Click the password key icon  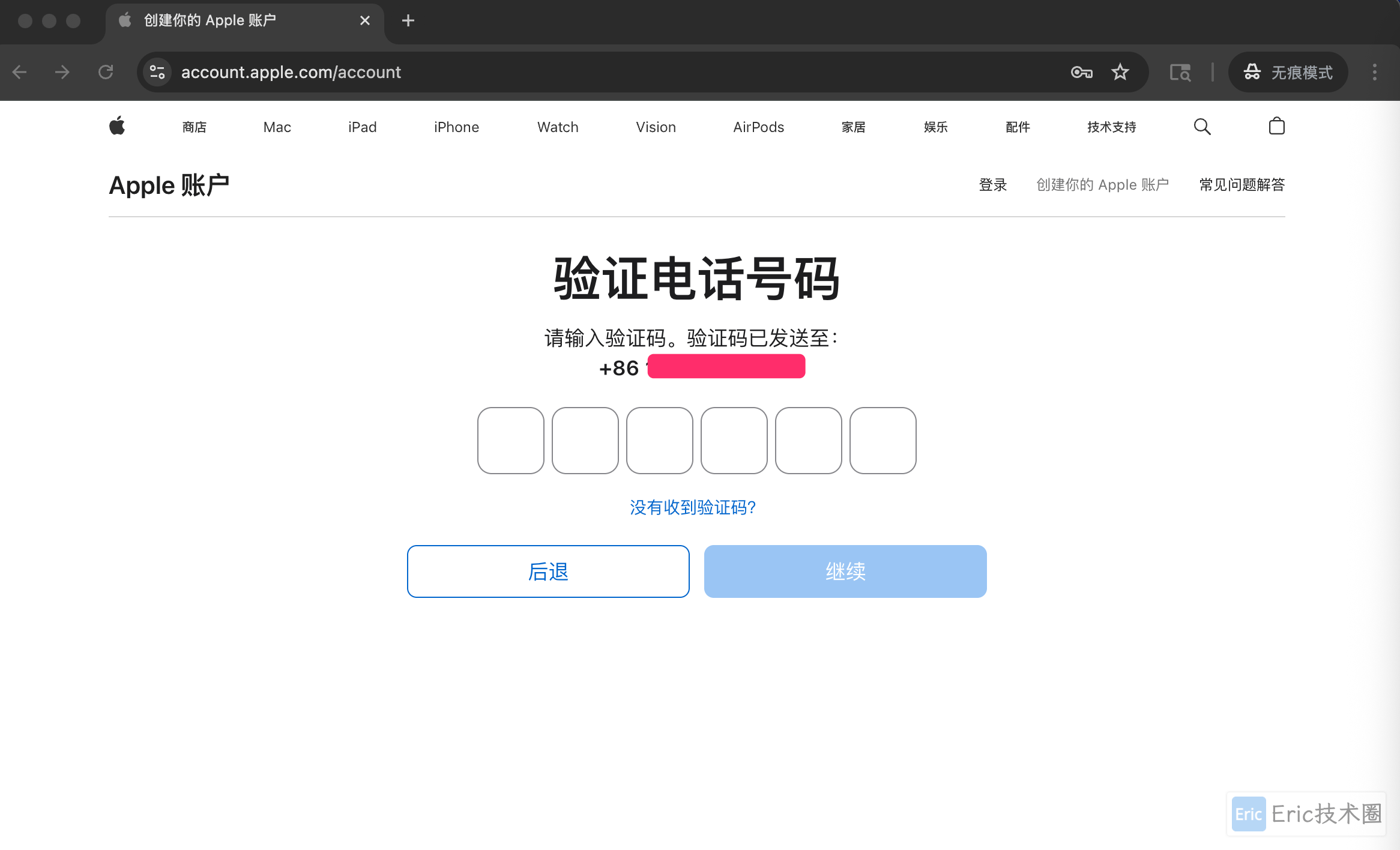[x=1081, y=72]
